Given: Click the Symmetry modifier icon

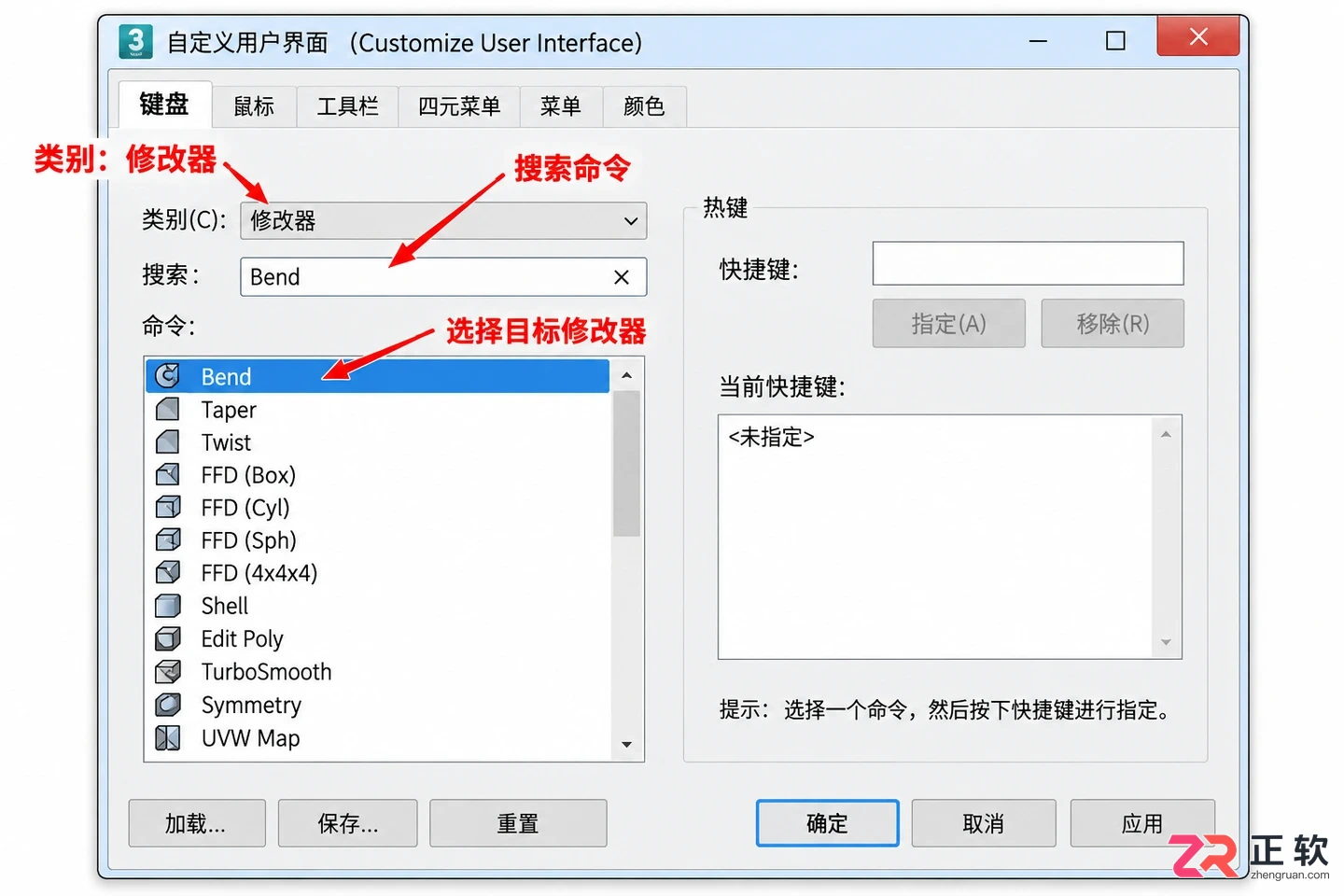Looking at the screenshot, I should [167, 704].
